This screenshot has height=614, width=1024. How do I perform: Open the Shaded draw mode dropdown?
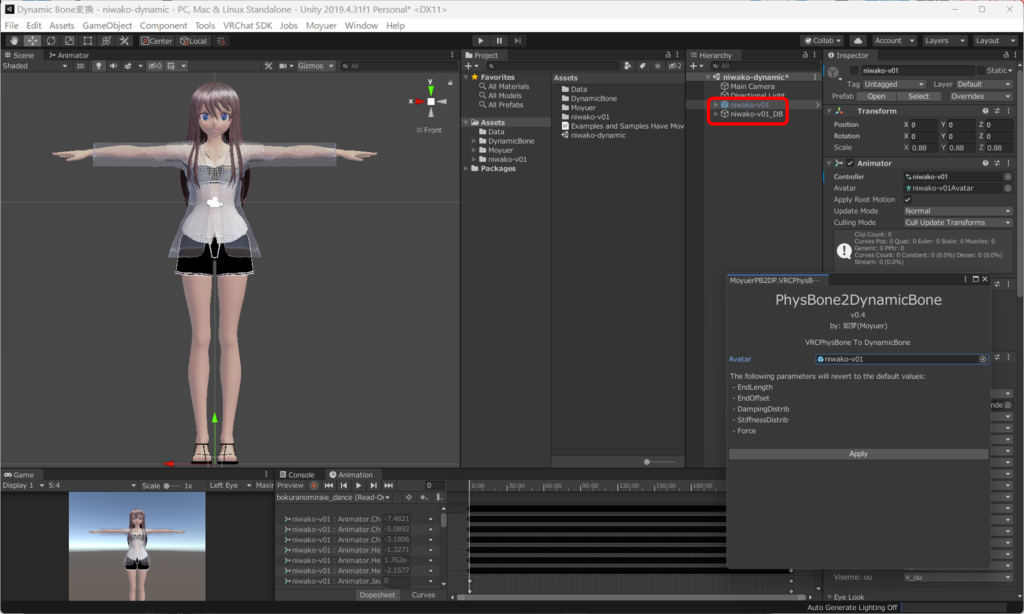pyautogui.click(x=34, y=66)
